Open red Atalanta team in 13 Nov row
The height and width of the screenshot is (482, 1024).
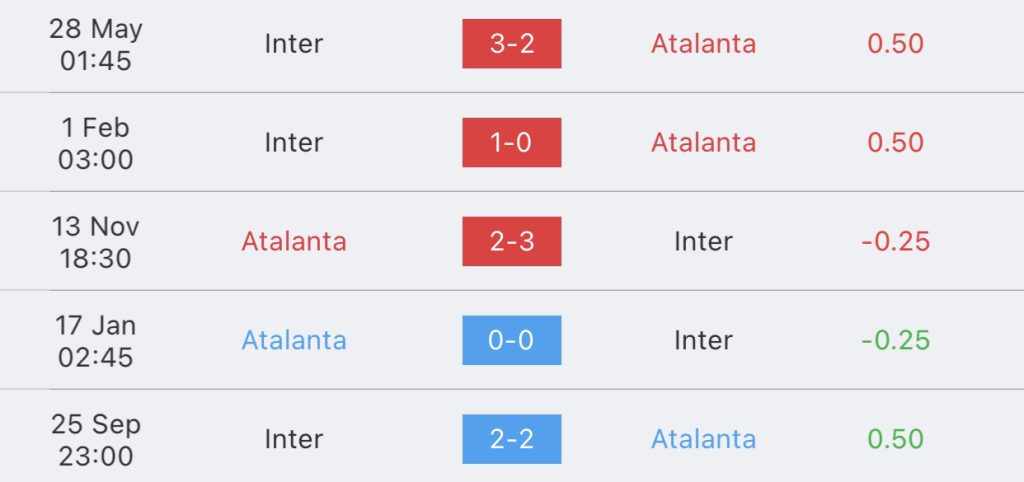(x=294, y=241)
